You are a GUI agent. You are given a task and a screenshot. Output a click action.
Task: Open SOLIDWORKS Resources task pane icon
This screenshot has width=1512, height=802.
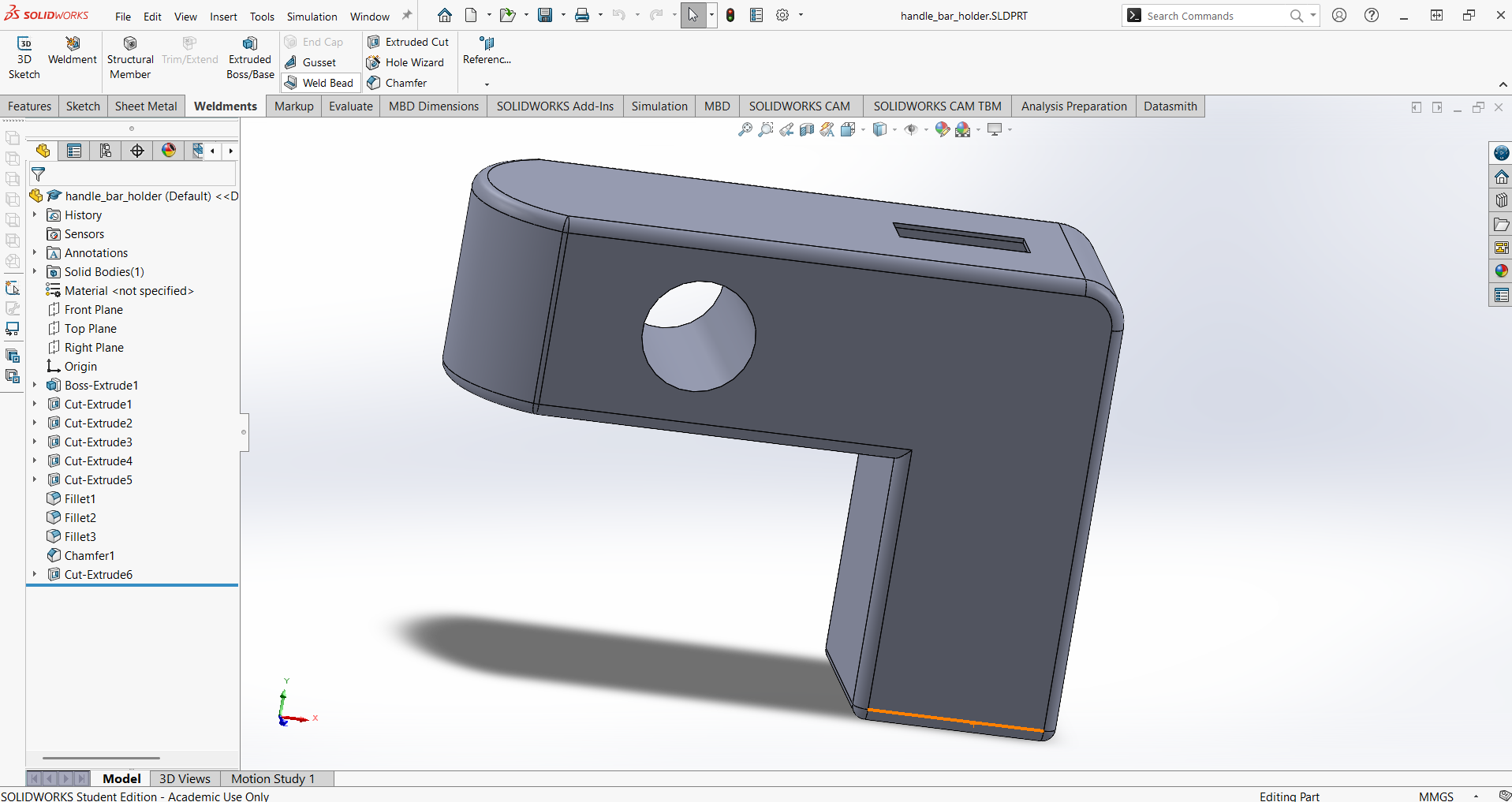1501,177
